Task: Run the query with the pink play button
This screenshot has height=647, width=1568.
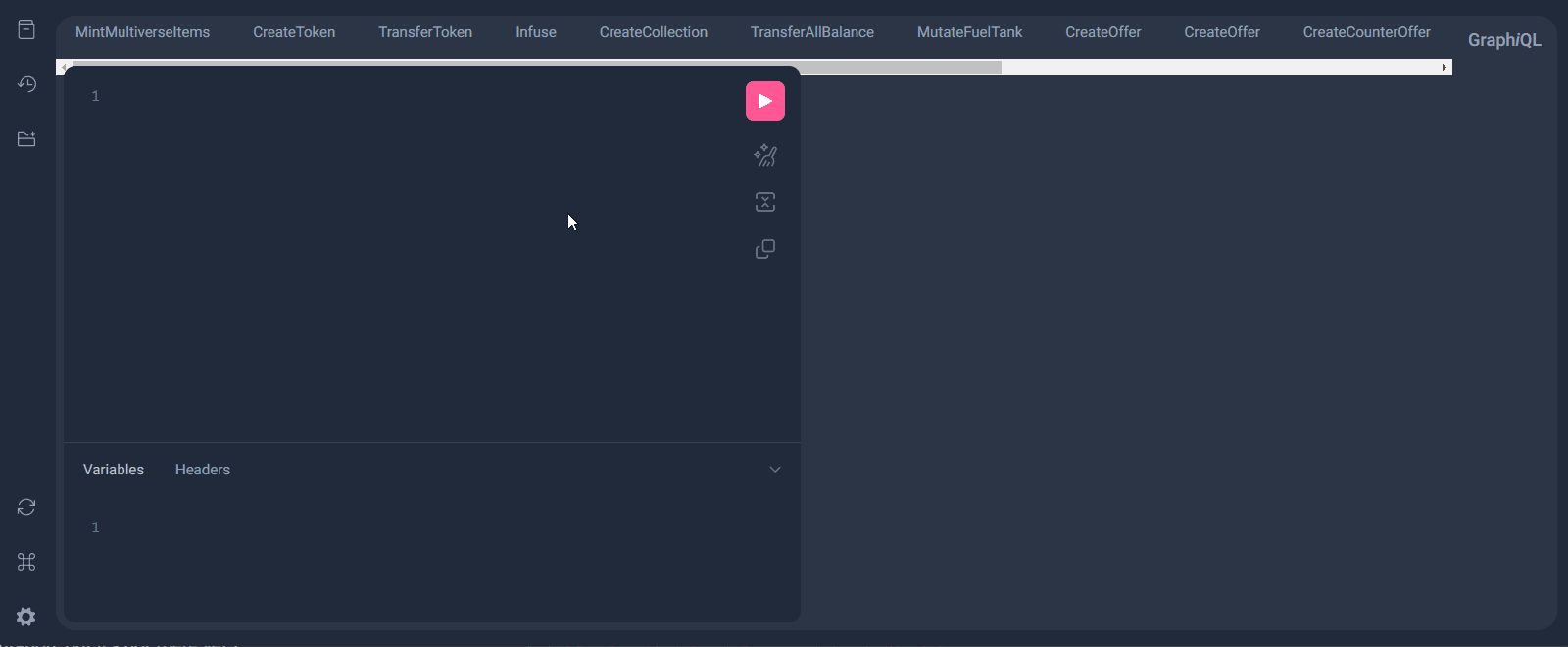Action: coord(765,101)
